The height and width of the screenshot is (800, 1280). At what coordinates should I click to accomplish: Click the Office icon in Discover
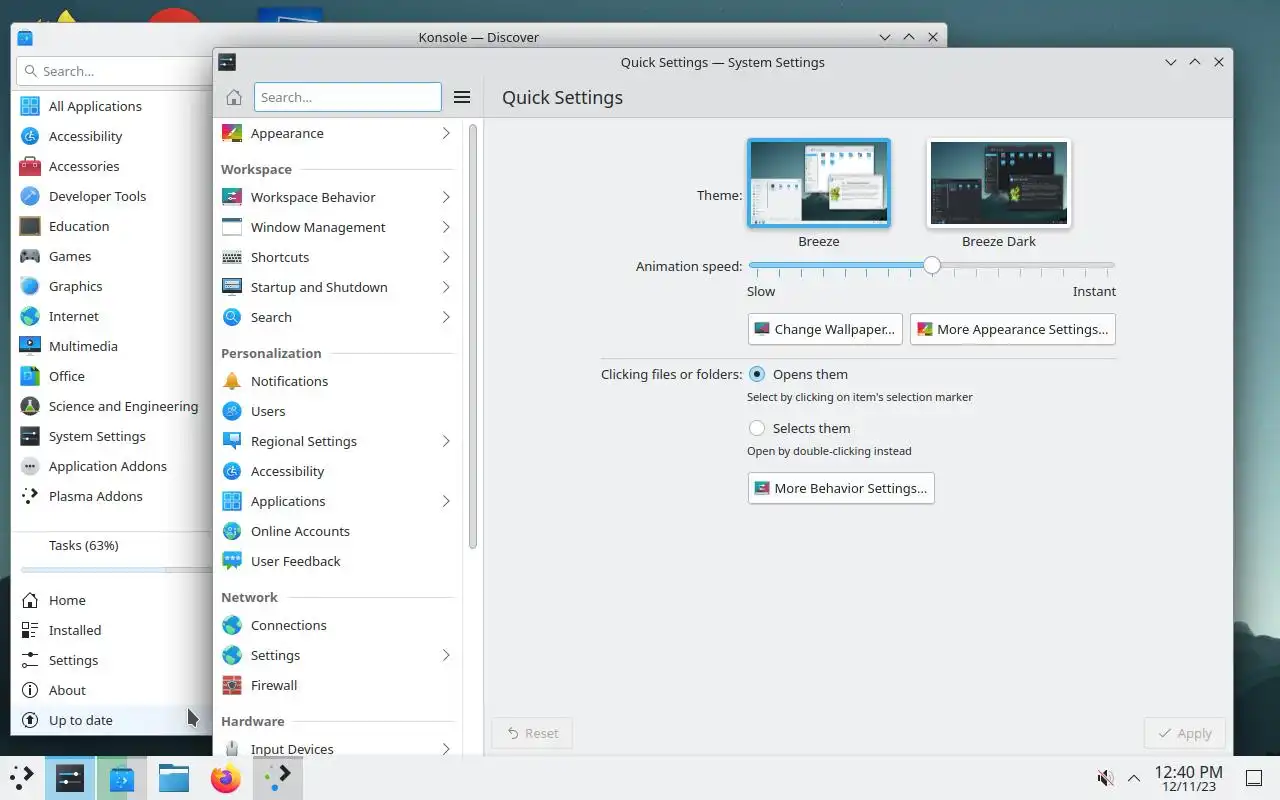coord(30,376)
